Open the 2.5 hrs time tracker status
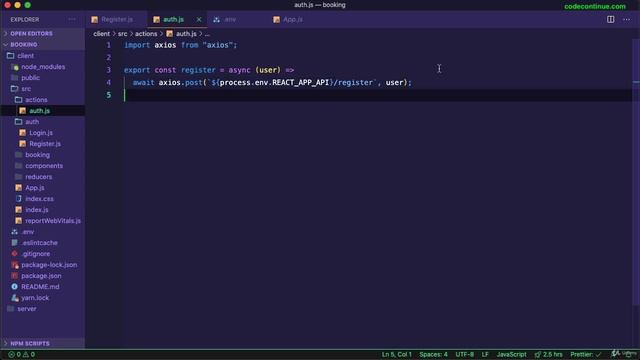640x360 pixels. [x=548, y=354]
